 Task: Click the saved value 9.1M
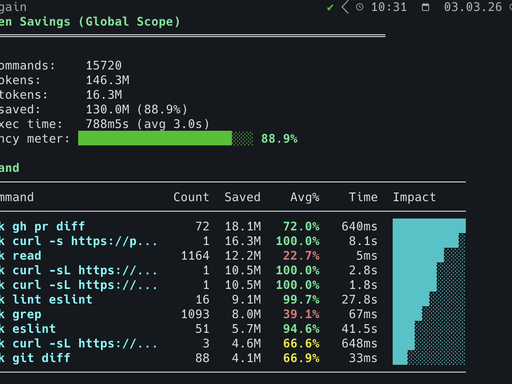click(x=247, y=299)
